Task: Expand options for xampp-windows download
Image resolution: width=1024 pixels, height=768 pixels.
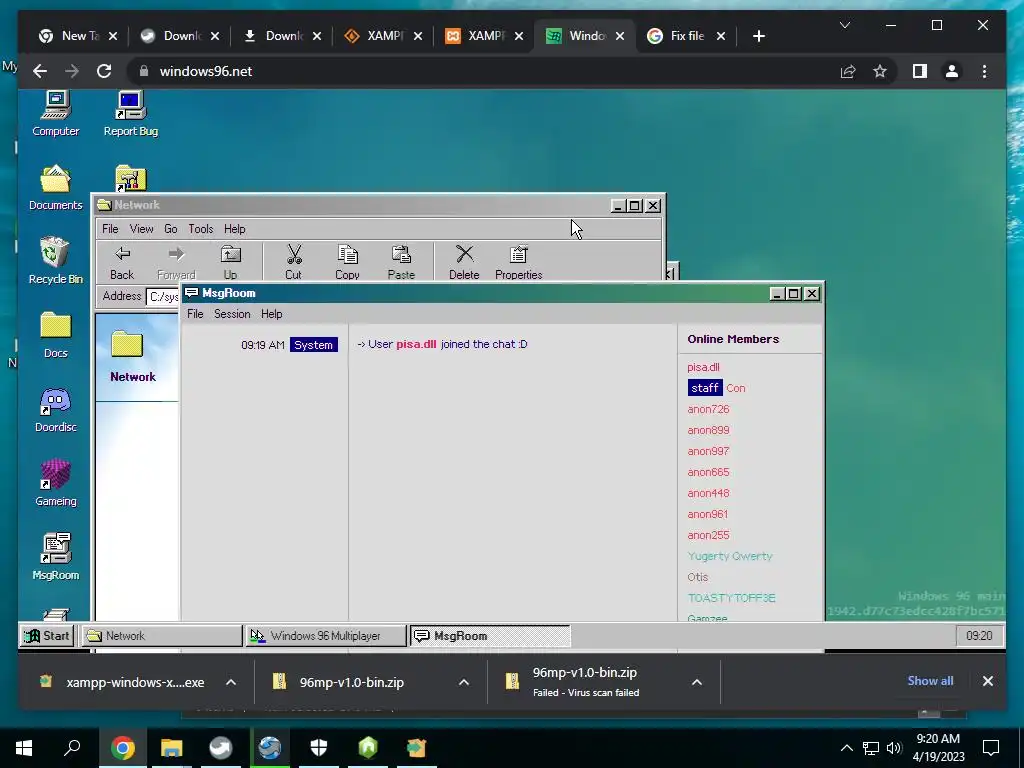Action: pyautogui.click(x=231, y=682)
